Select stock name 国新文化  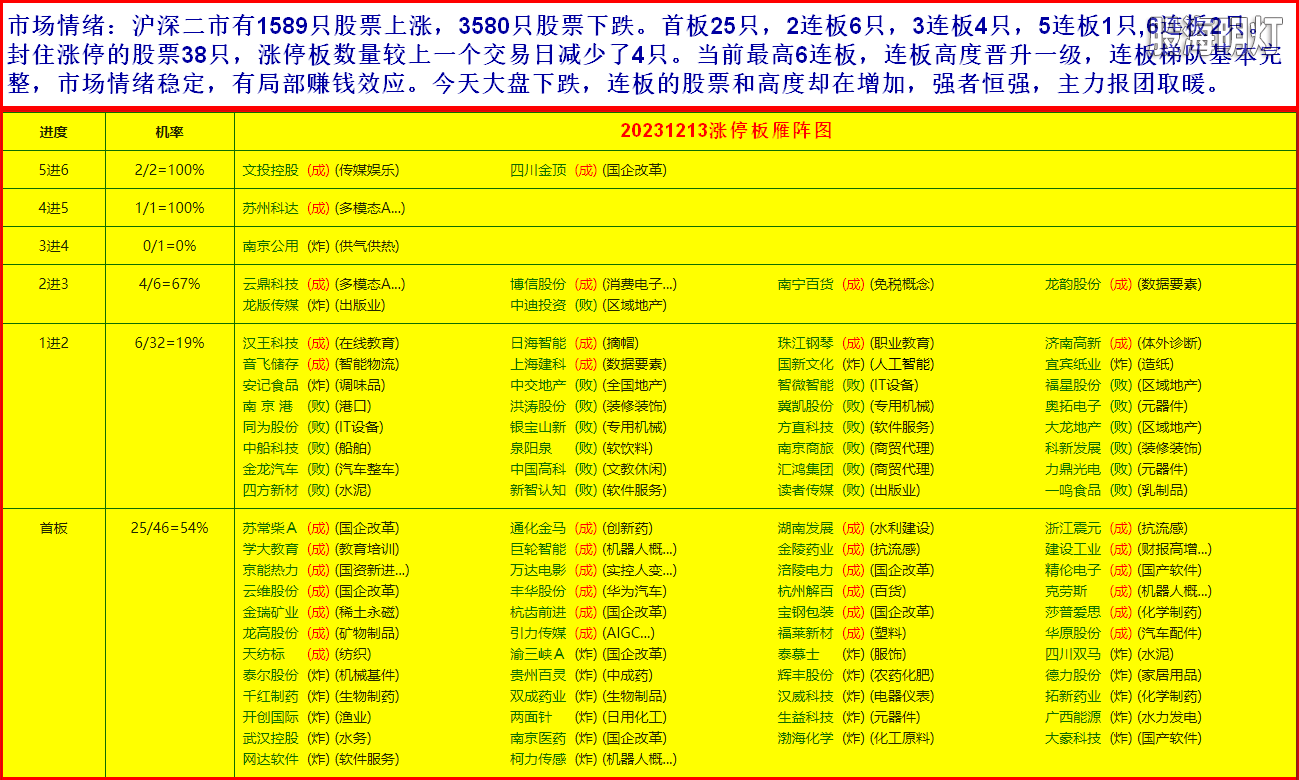click(x=805, y=364)
